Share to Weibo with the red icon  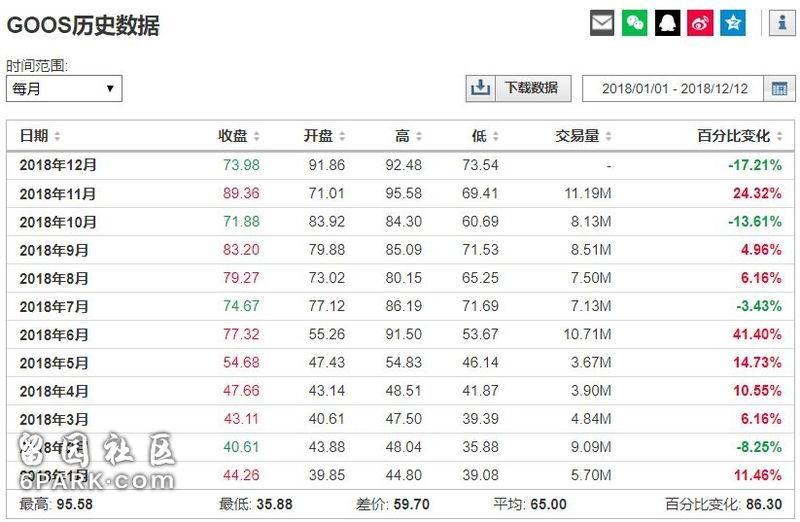700,23
